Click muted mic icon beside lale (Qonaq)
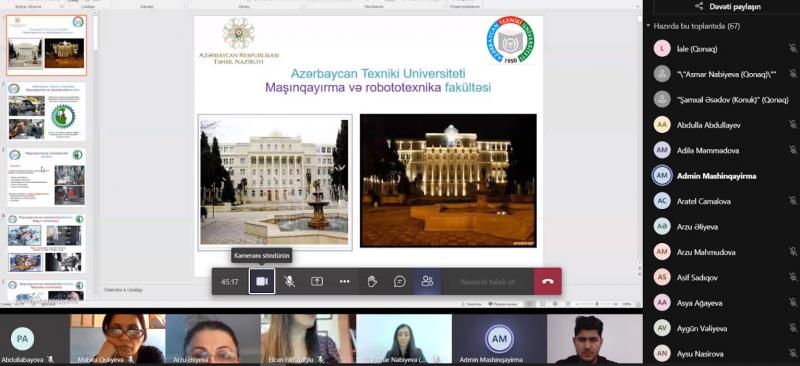Image resolution: width=800 pixels, height=366 pixels. click(792, 48)
